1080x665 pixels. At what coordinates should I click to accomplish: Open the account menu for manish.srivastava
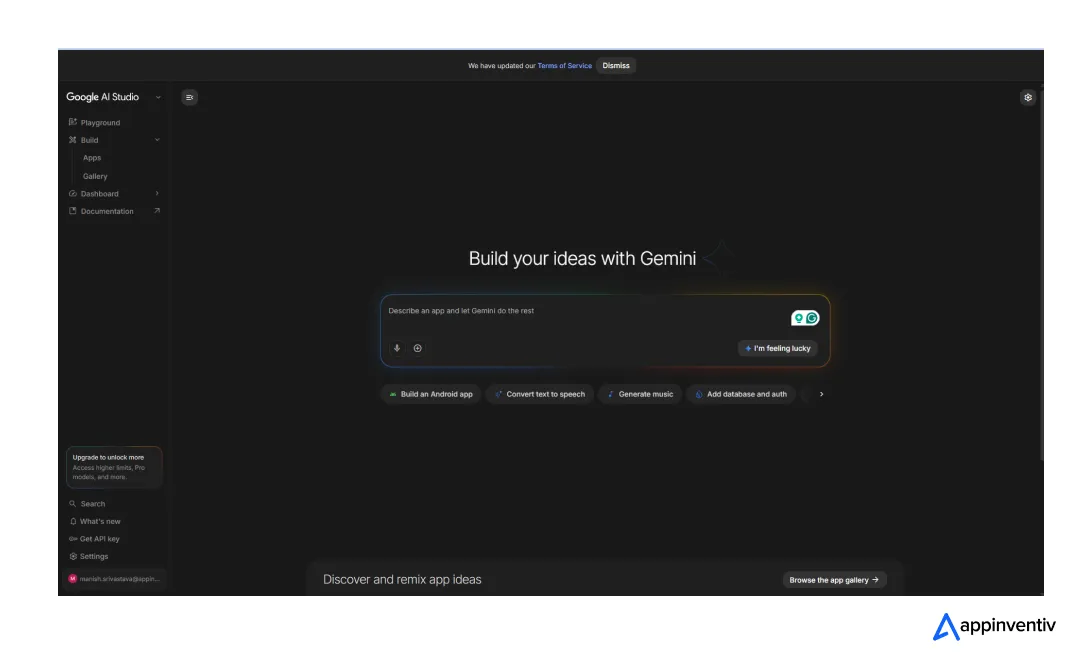click(x=114, y=579)
